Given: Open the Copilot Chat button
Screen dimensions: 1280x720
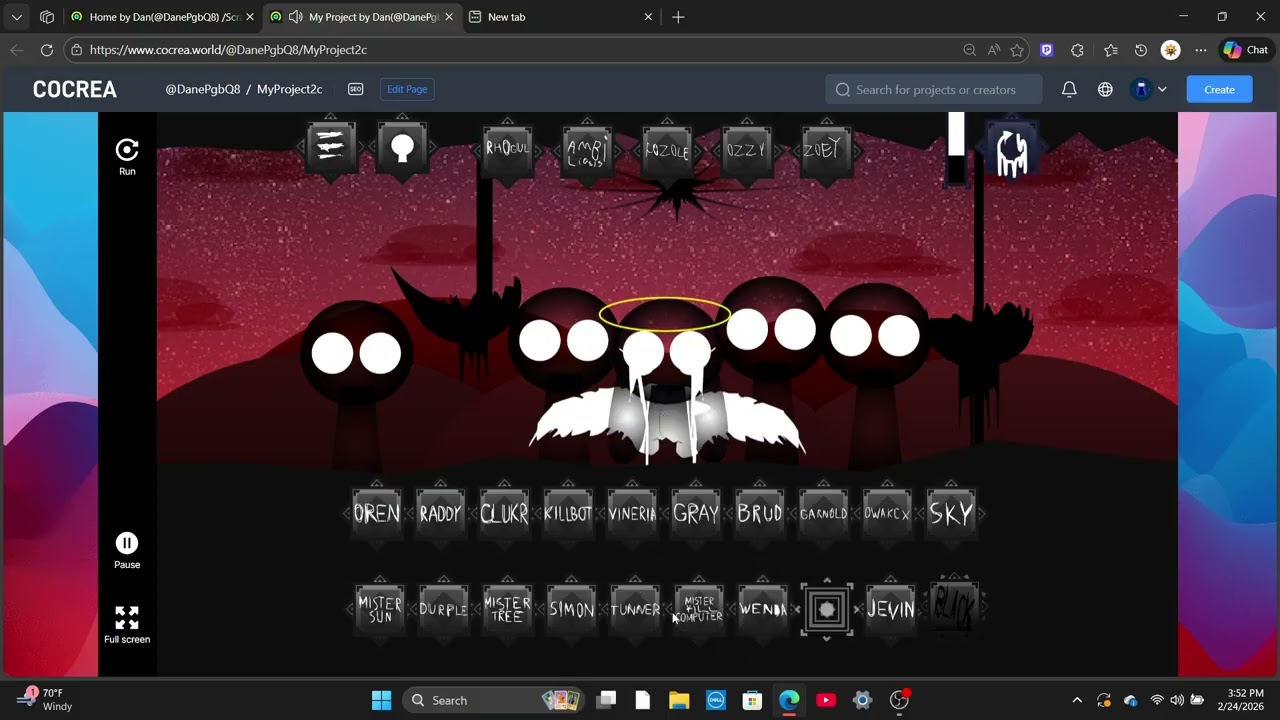Looking at the screenshot, I should click(1245, 50).
